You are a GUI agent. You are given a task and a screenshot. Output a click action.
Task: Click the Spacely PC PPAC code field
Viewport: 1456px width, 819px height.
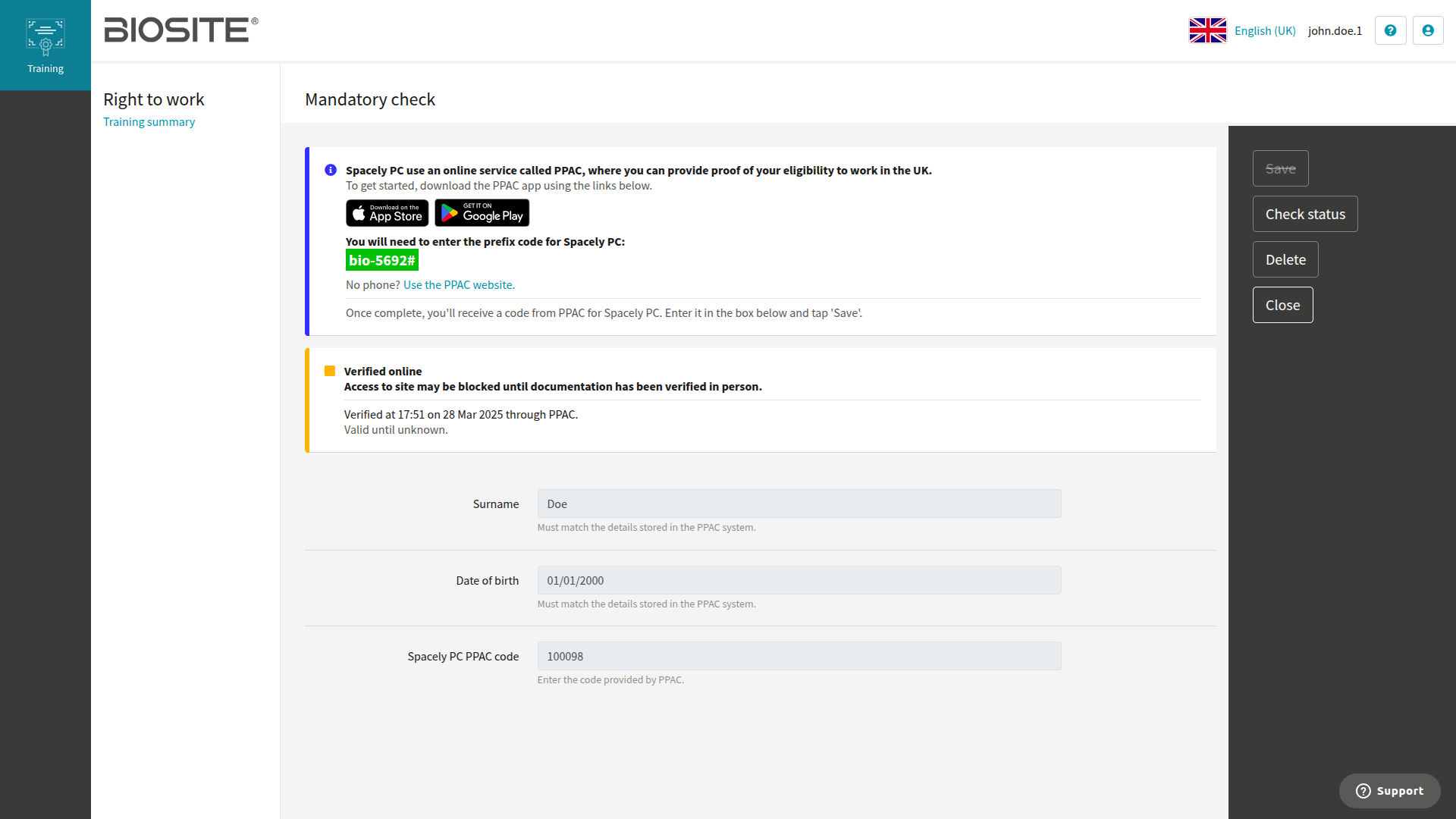point(799,656)
